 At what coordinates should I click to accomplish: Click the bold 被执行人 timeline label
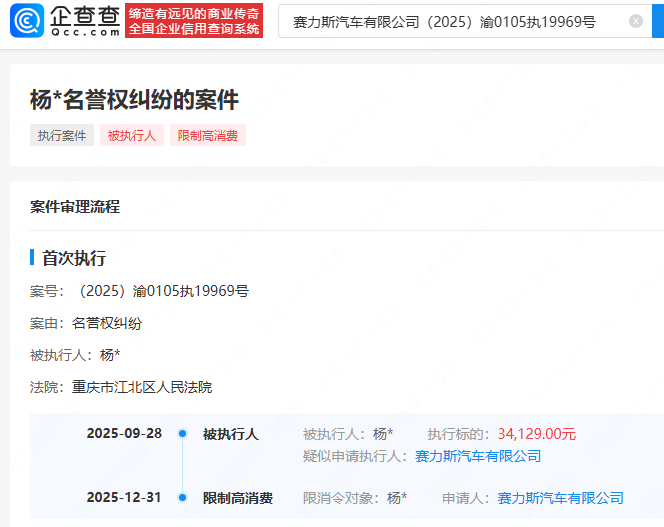pos(231,434)
